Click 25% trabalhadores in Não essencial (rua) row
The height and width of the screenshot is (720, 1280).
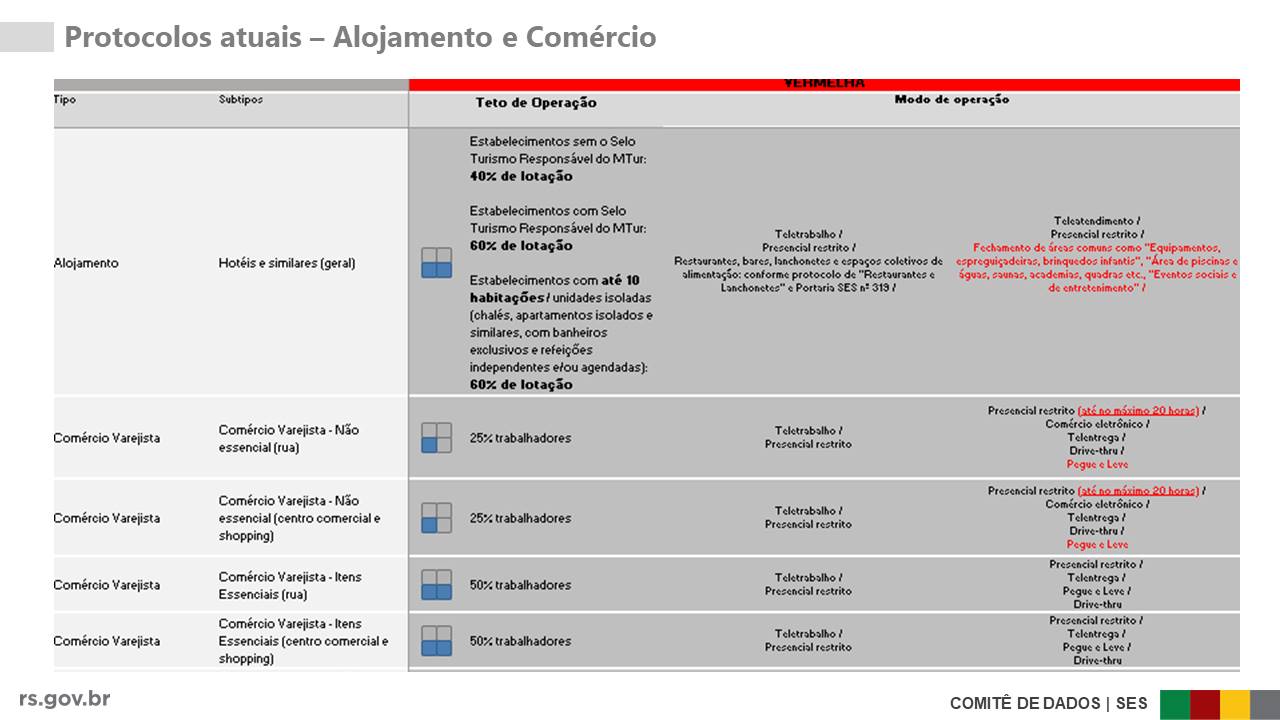tap(520, 438)
